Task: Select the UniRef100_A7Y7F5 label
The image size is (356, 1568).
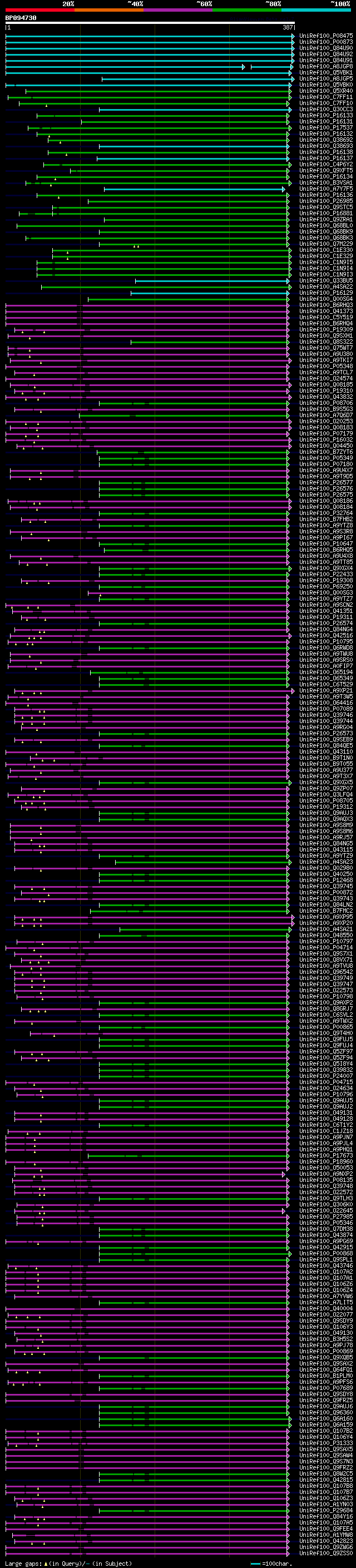Action: coord(326,189)
